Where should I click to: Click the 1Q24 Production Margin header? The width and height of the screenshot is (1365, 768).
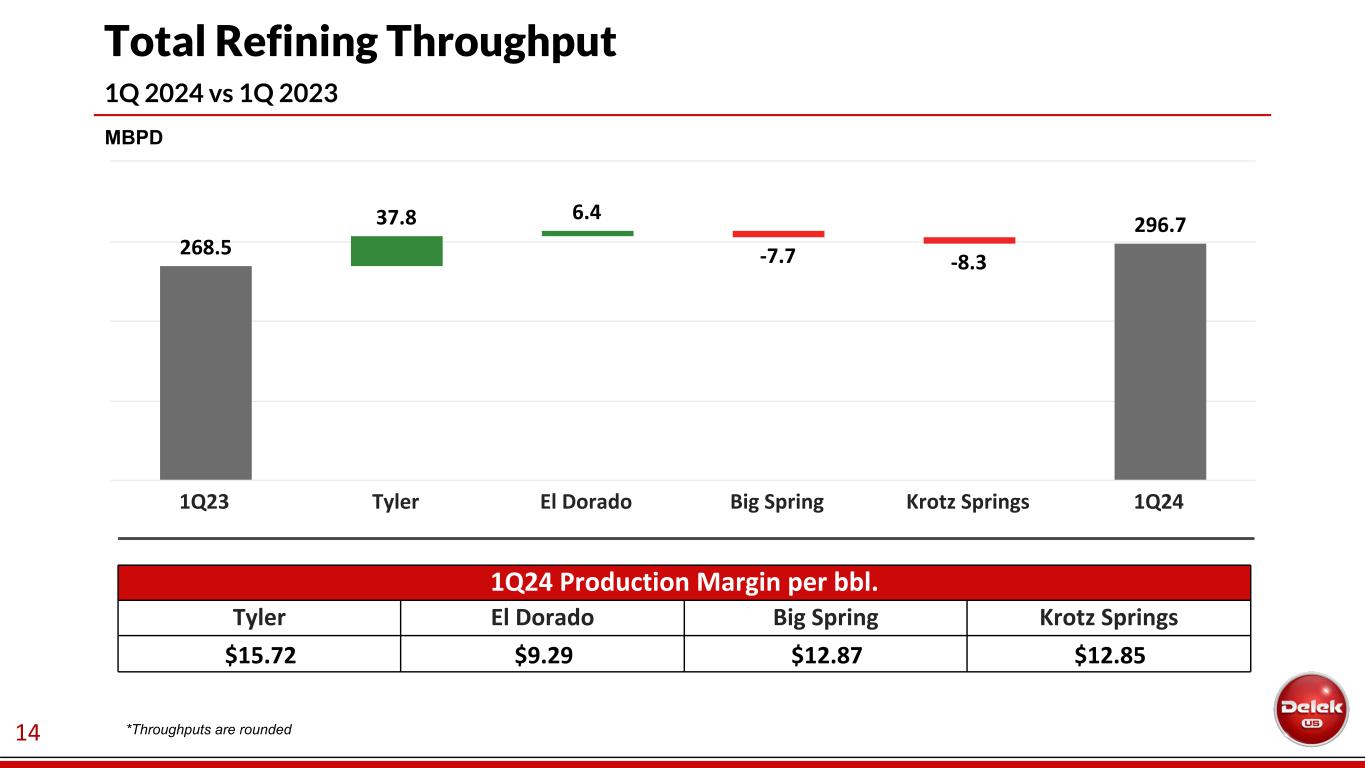tap(684, 582)
